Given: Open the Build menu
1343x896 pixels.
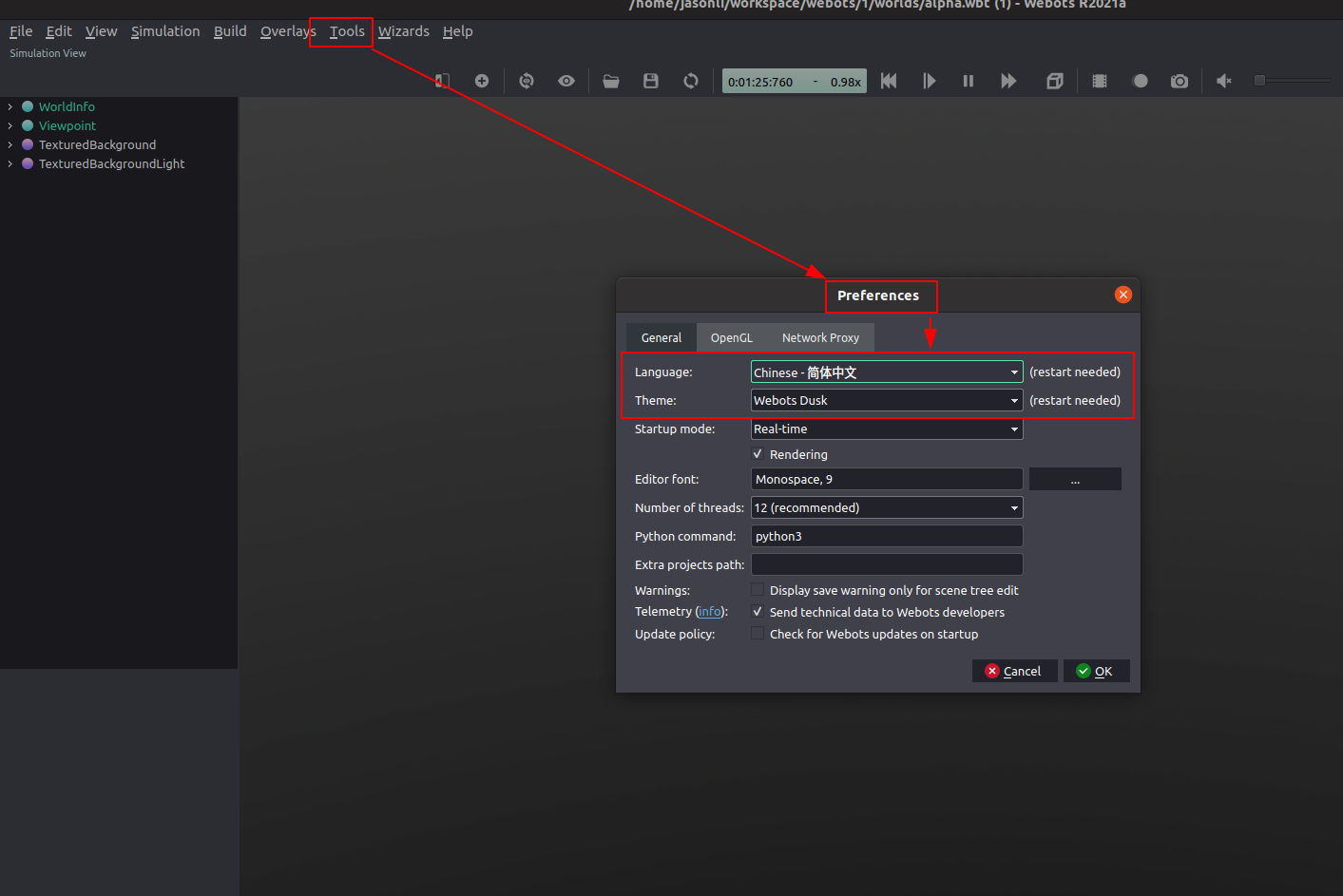Looking at the screenshot, I should [230, 31].
